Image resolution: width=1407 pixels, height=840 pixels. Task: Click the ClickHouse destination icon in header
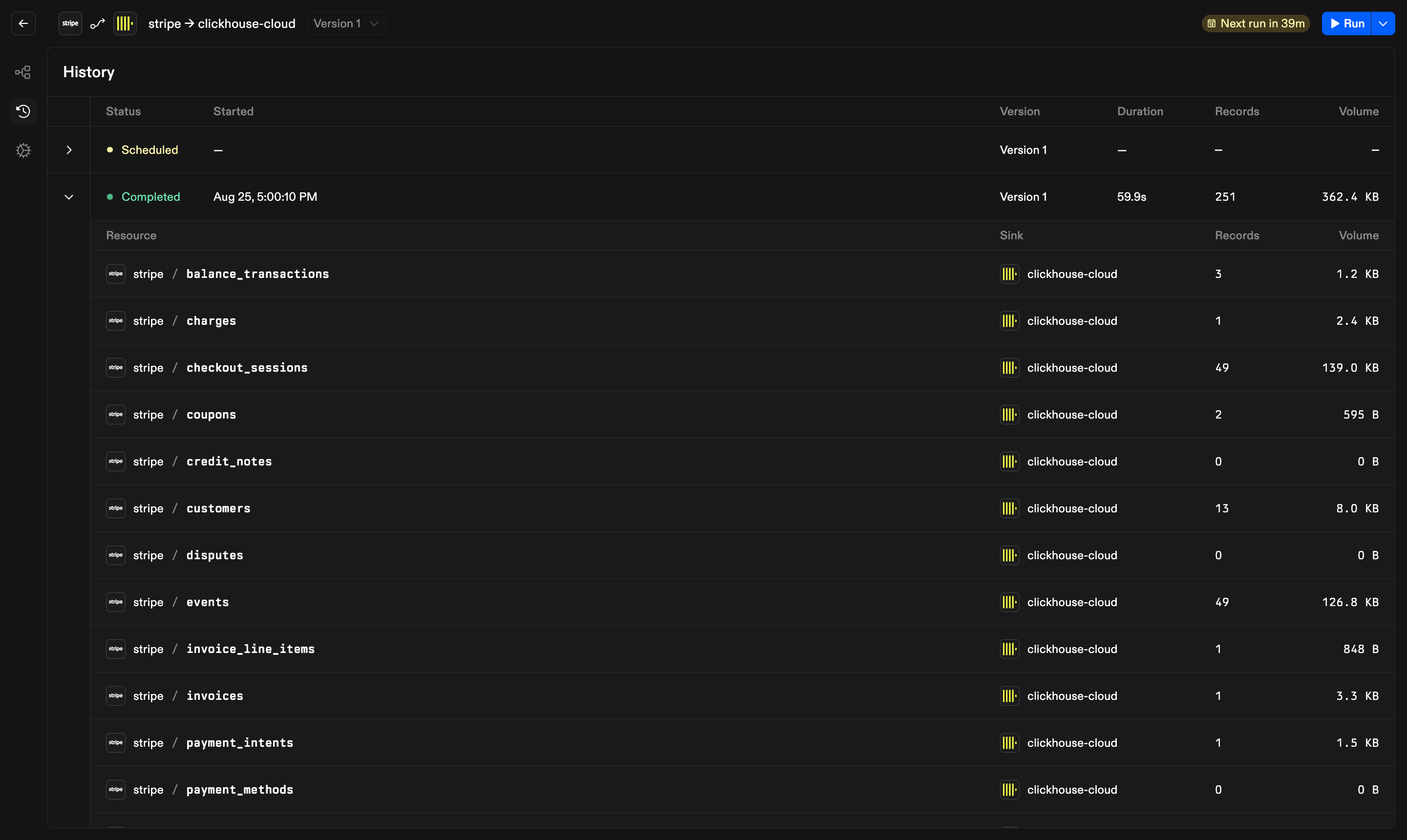point(125,23)
